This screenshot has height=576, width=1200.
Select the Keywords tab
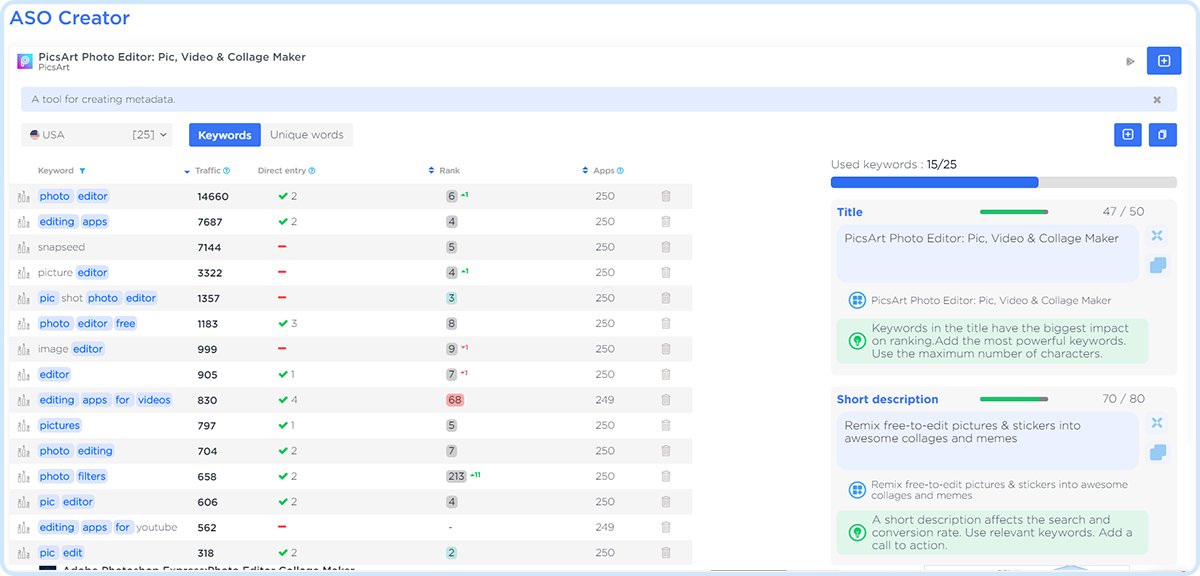[x=224, y=135]
